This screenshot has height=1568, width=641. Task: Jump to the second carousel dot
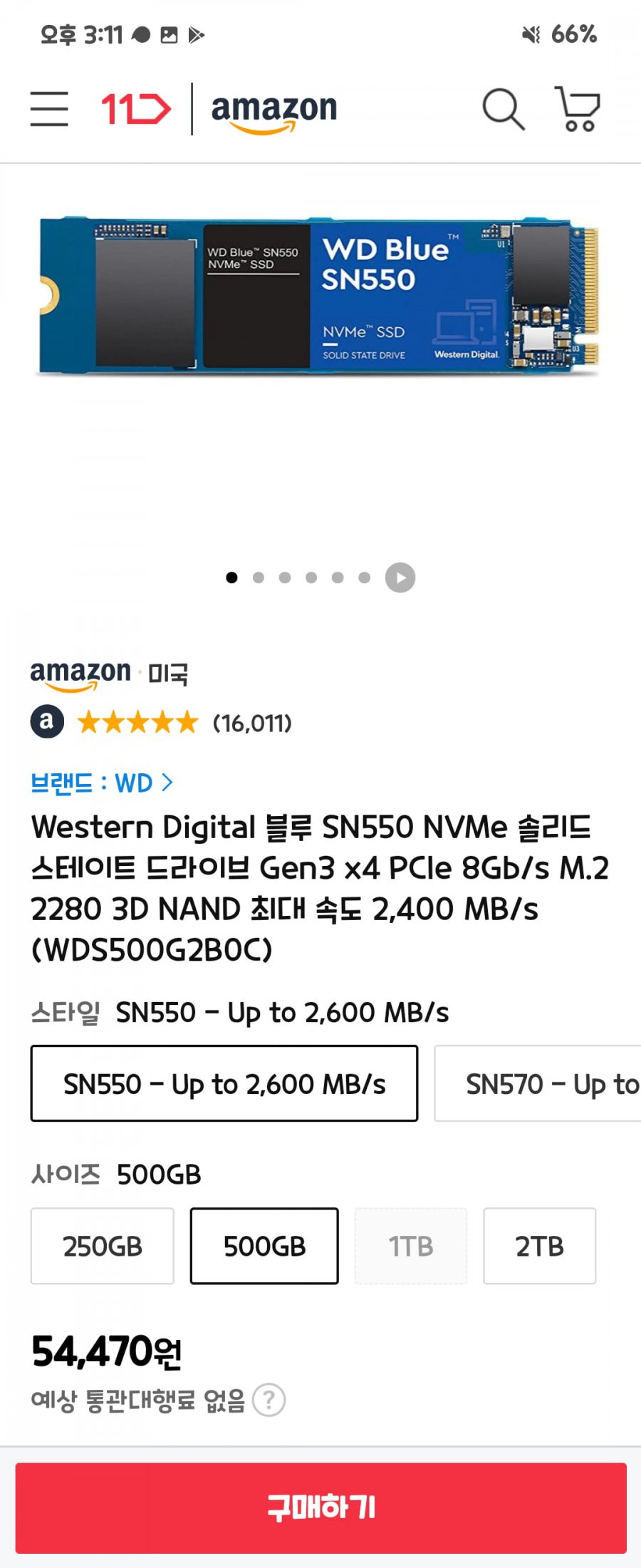click(259, 577)
